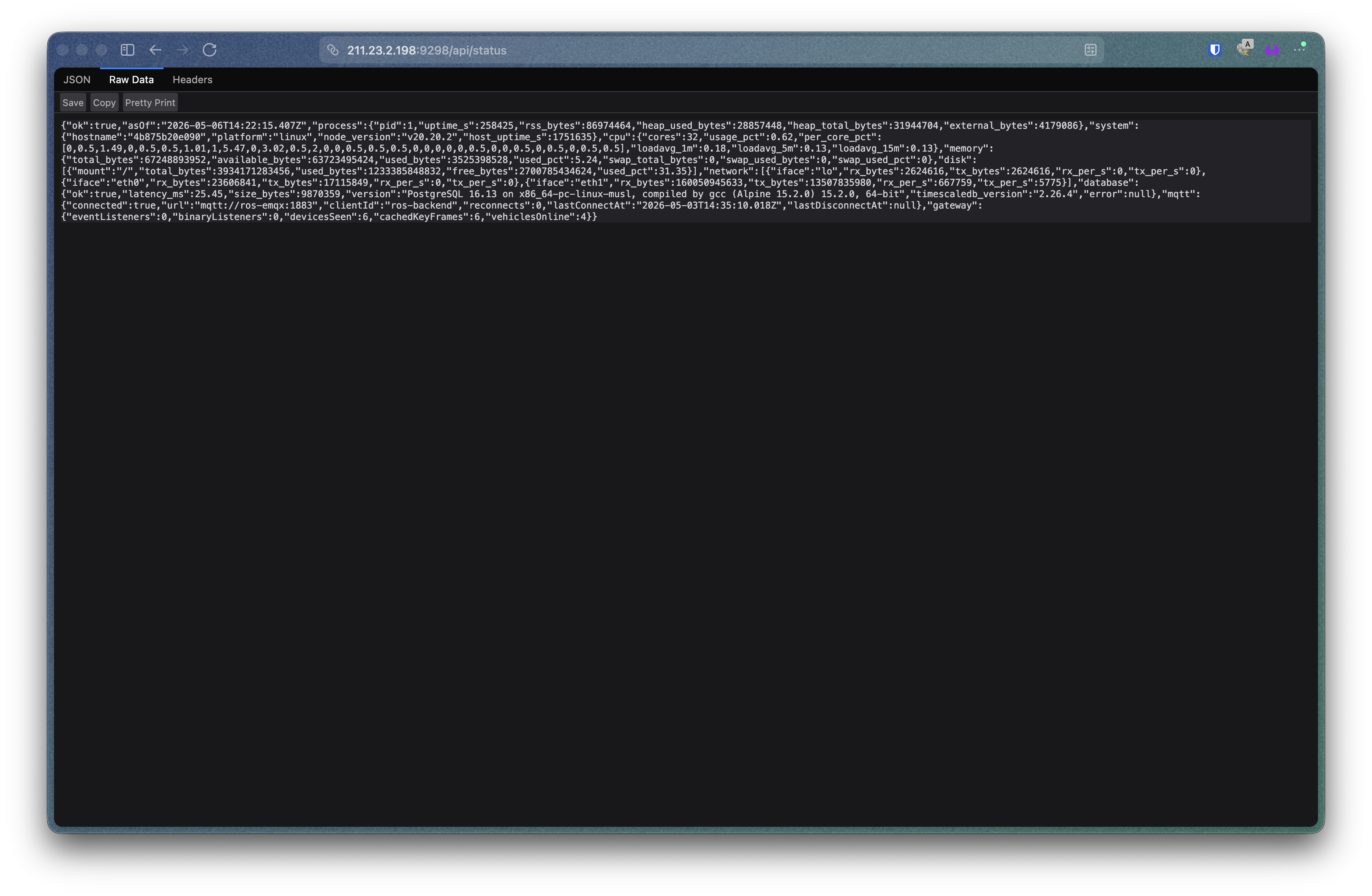Click the Copy button
Viewport: 1372px width, 896px height.
pos(104,103)
